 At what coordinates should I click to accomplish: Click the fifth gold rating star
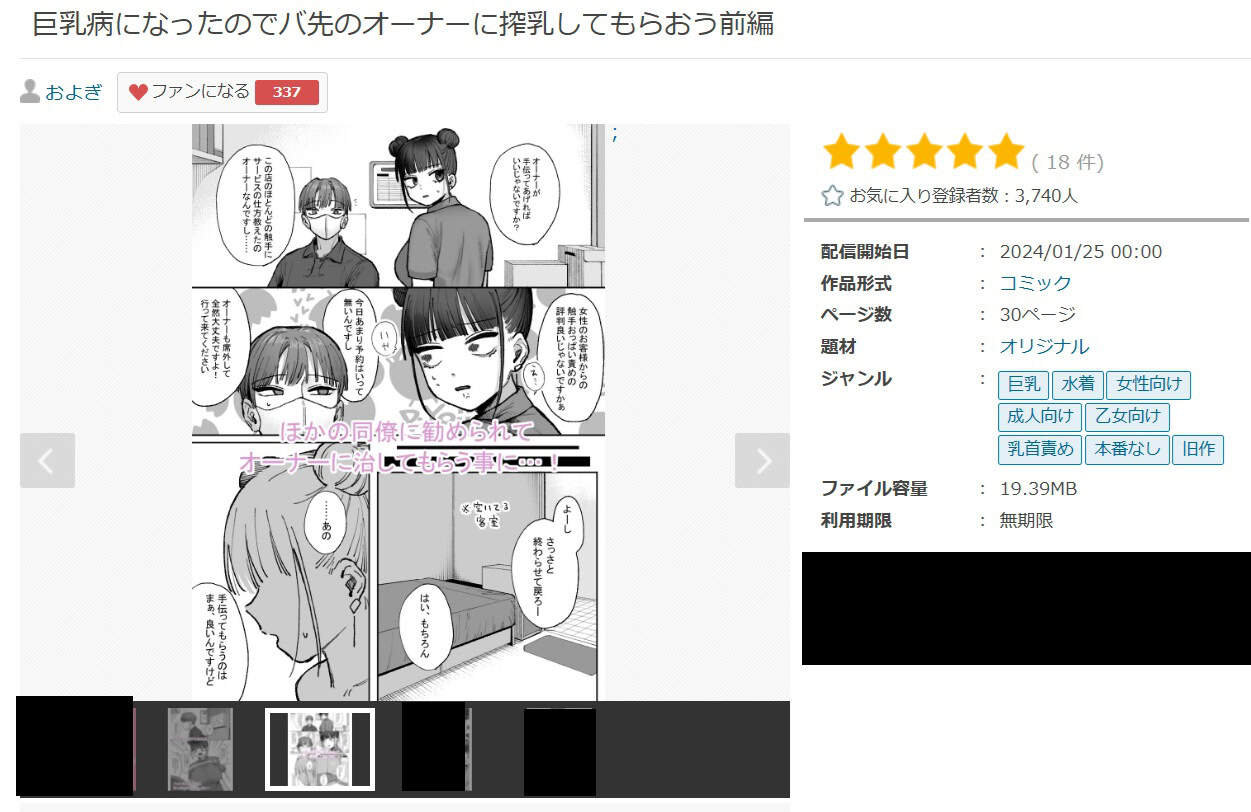pos(1006,152)
